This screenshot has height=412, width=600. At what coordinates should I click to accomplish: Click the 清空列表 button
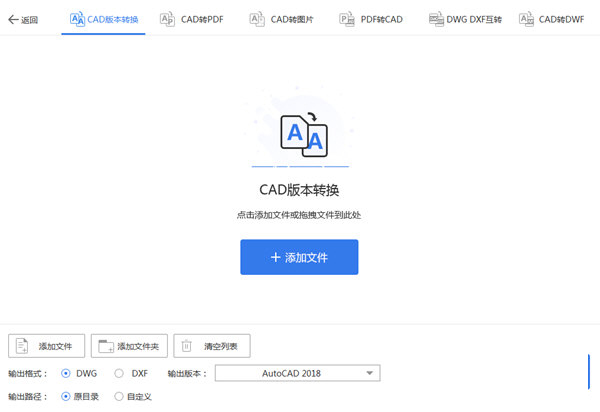[x=212, y=346]
